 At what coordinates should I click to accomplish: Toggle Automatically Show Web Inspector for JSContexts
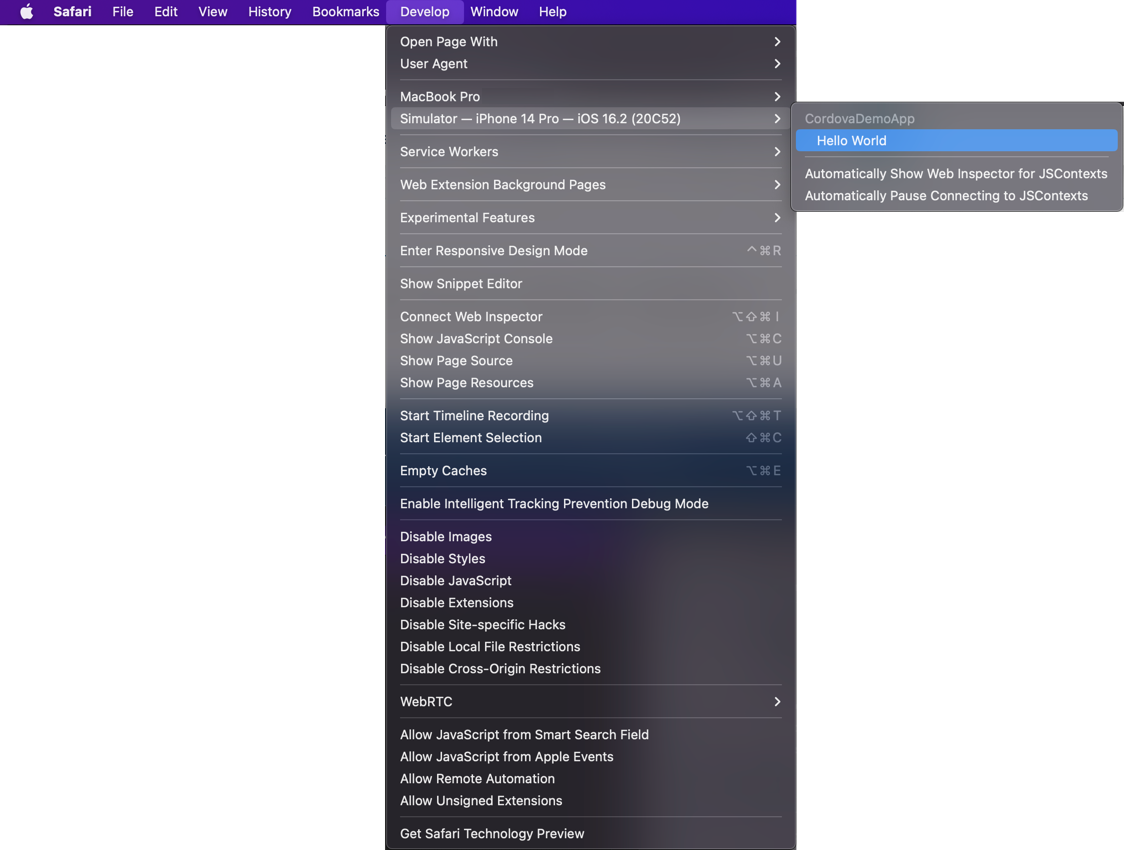(x=956, y=174)
